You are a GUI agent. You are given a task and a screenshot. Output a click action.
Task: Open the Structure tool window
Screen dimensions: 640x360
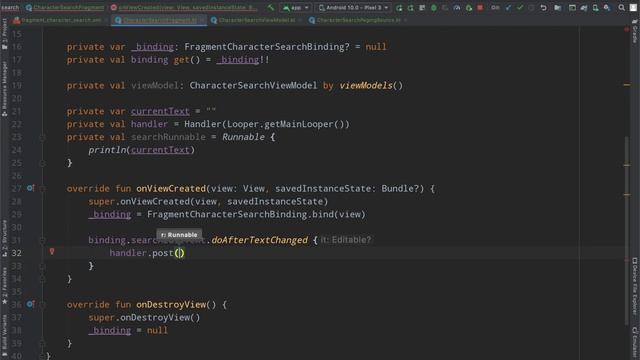(4, 238)
